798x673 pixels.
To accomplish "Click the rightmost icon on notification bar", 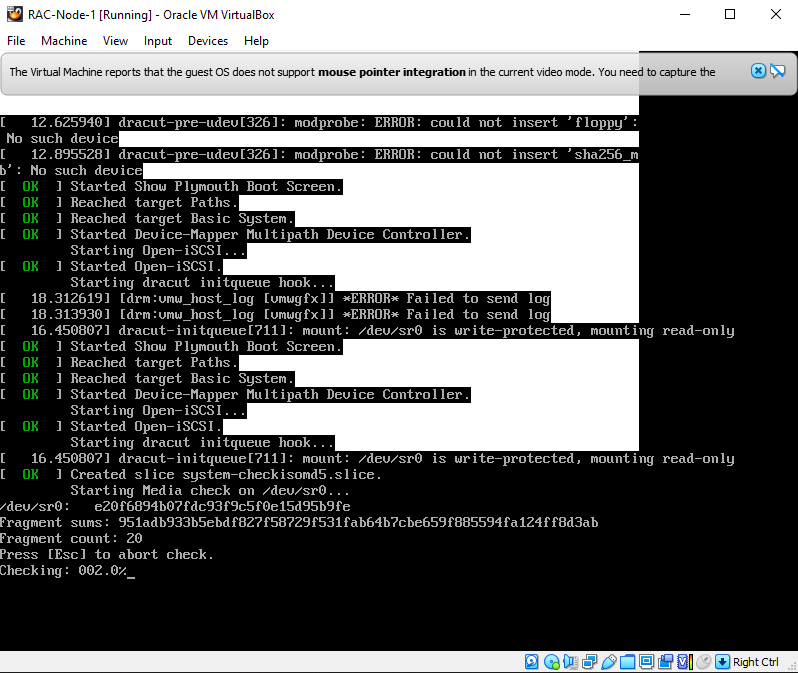I will tap(778, 71).
